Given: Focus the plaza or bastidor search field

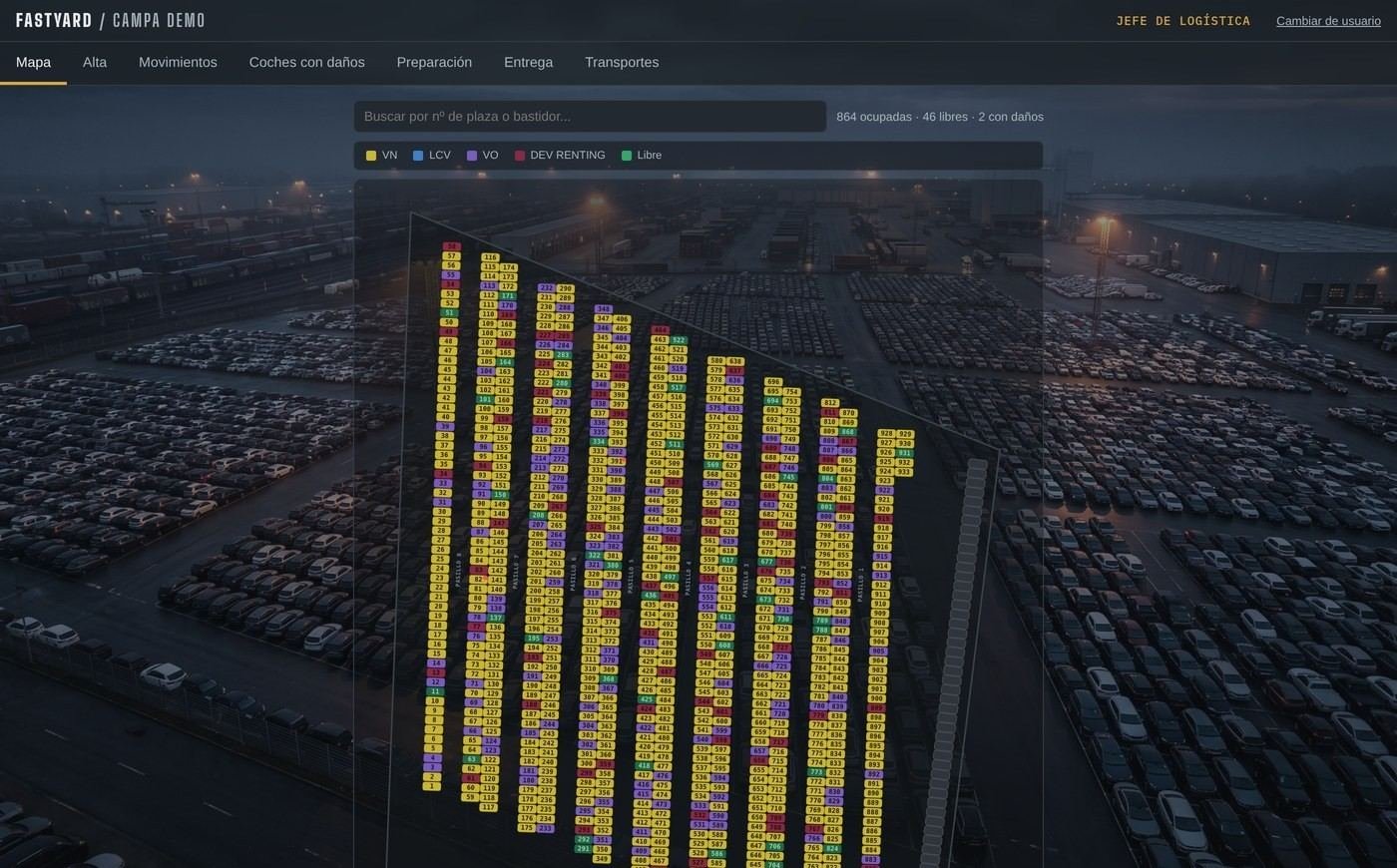Looking at the screenshot, I should 590,117.
